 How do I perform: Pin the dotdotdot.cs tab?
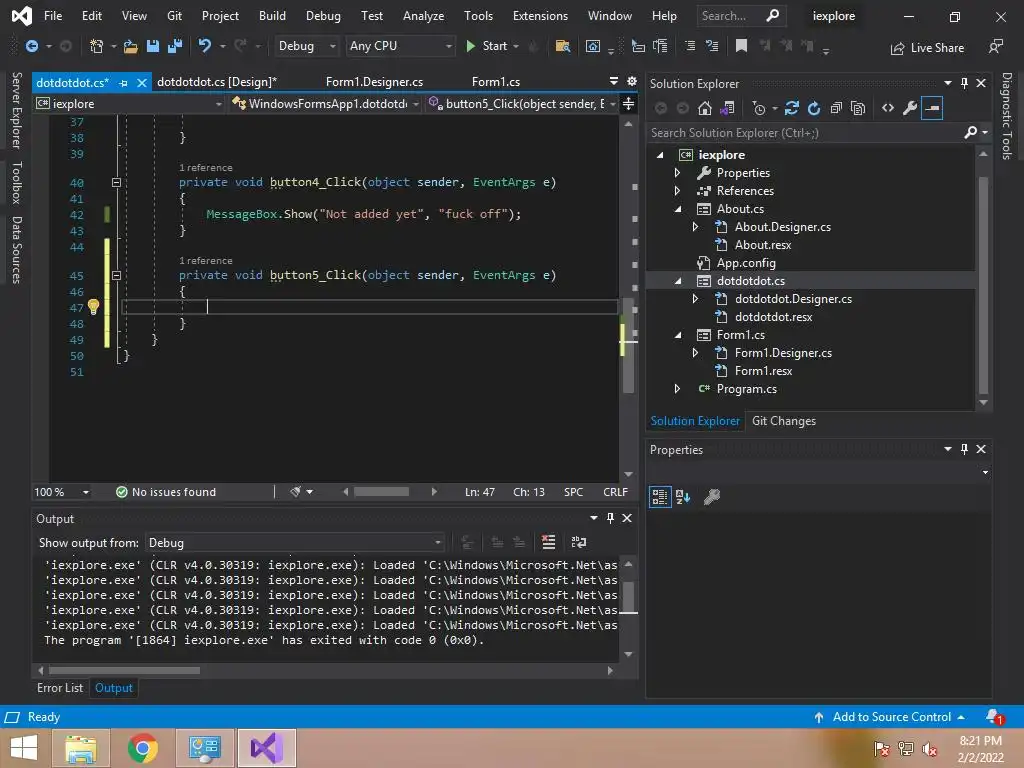[123, 83]
